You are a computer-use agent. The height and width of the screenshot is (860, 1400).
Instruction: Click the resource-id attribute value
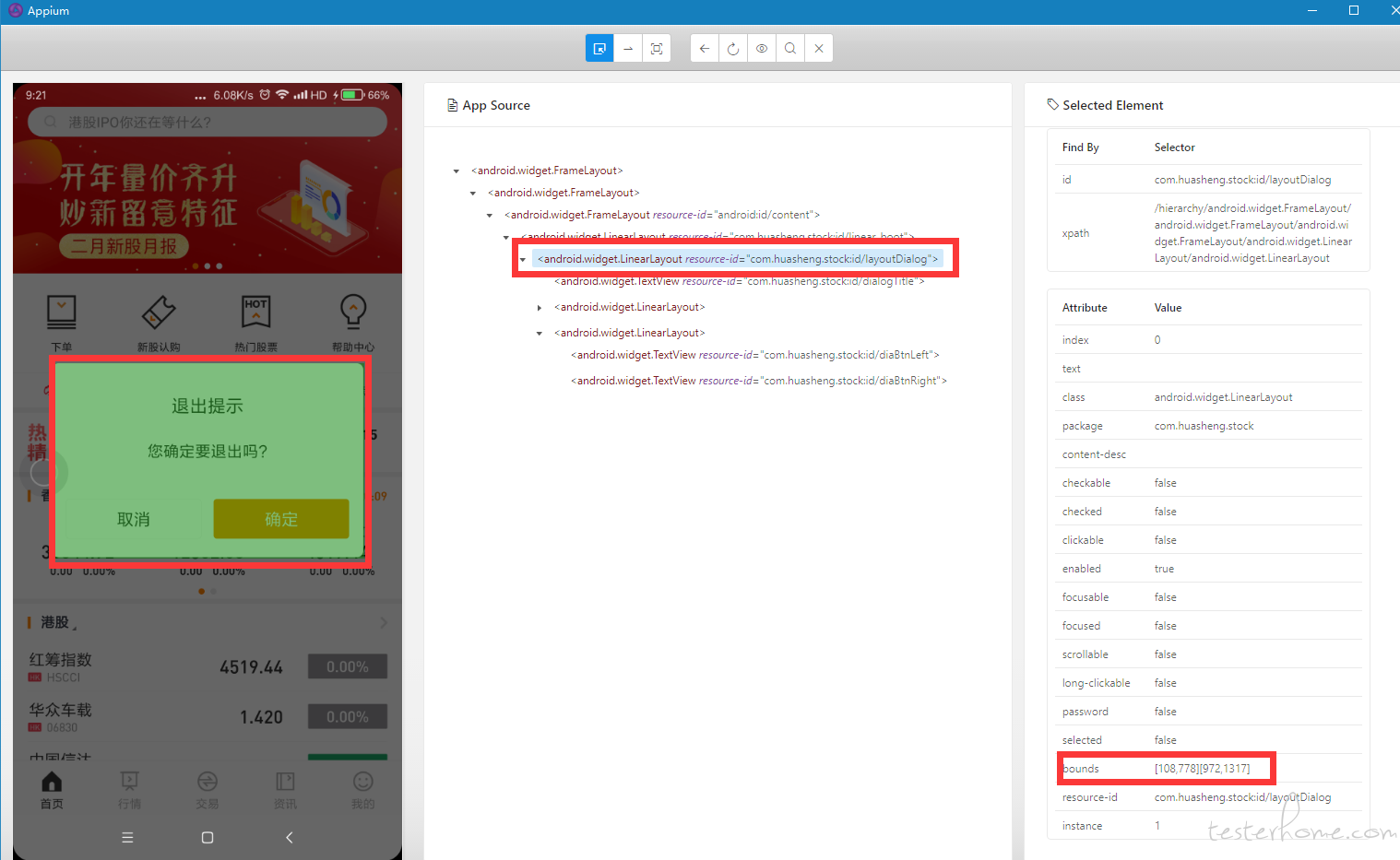[x=1242, y=797]
